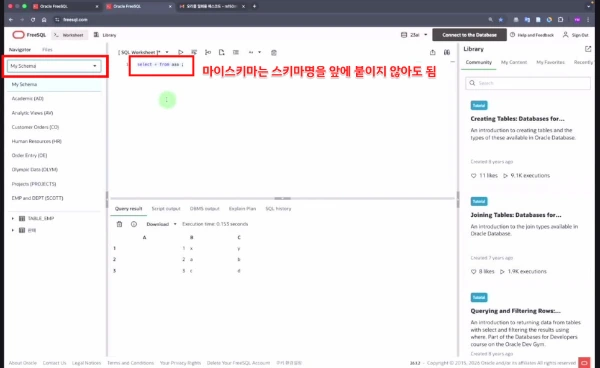The image size is (600, 368).
Task: Select Projects (PROJECTS) schema
Action: pyautogui.click(x=54, y=184)
